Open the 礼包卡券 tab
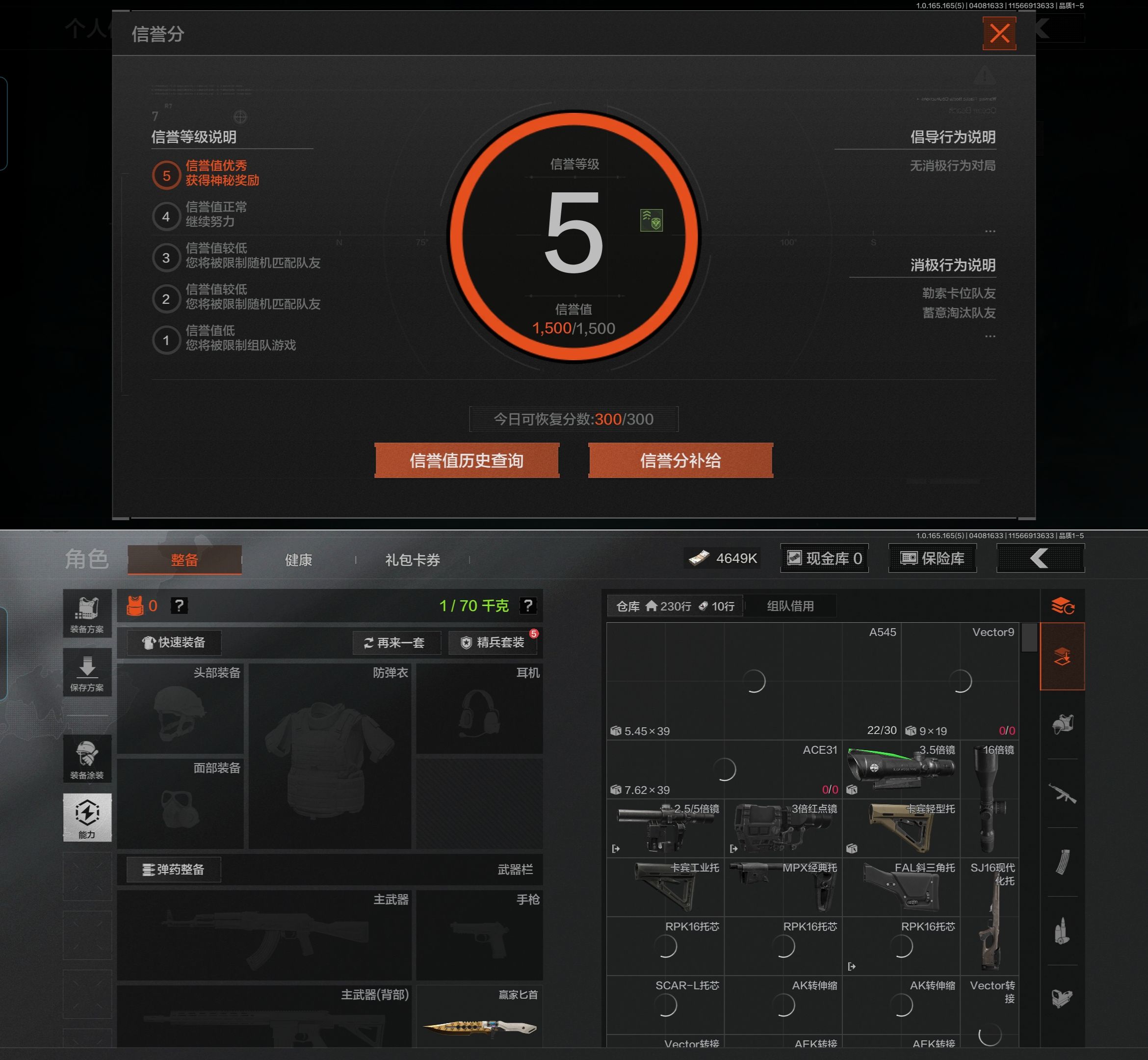Image resolution: width=1148 pixels, height=1060 pixels. [412, 560]
